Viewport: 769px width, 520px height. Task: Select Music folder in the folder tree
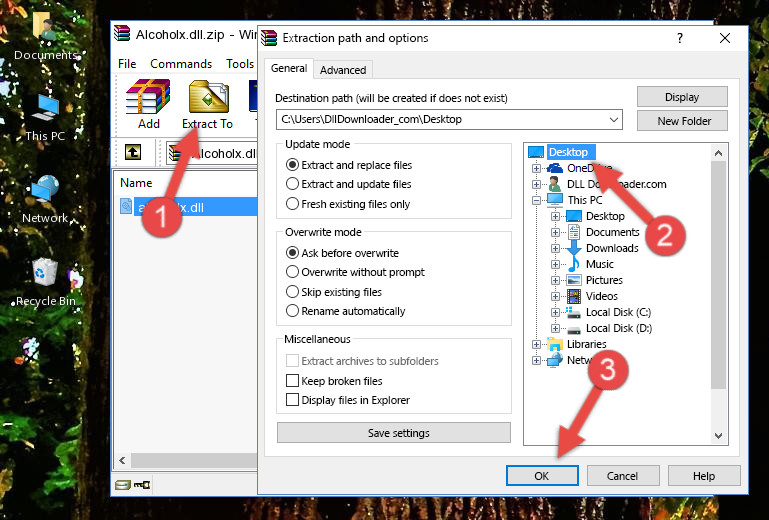click(599, 264)
